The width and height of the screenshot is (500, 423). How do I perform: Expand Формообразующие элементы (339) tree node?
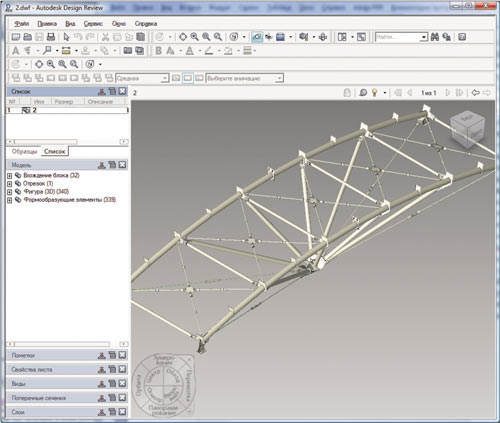[x=10, y=200]
